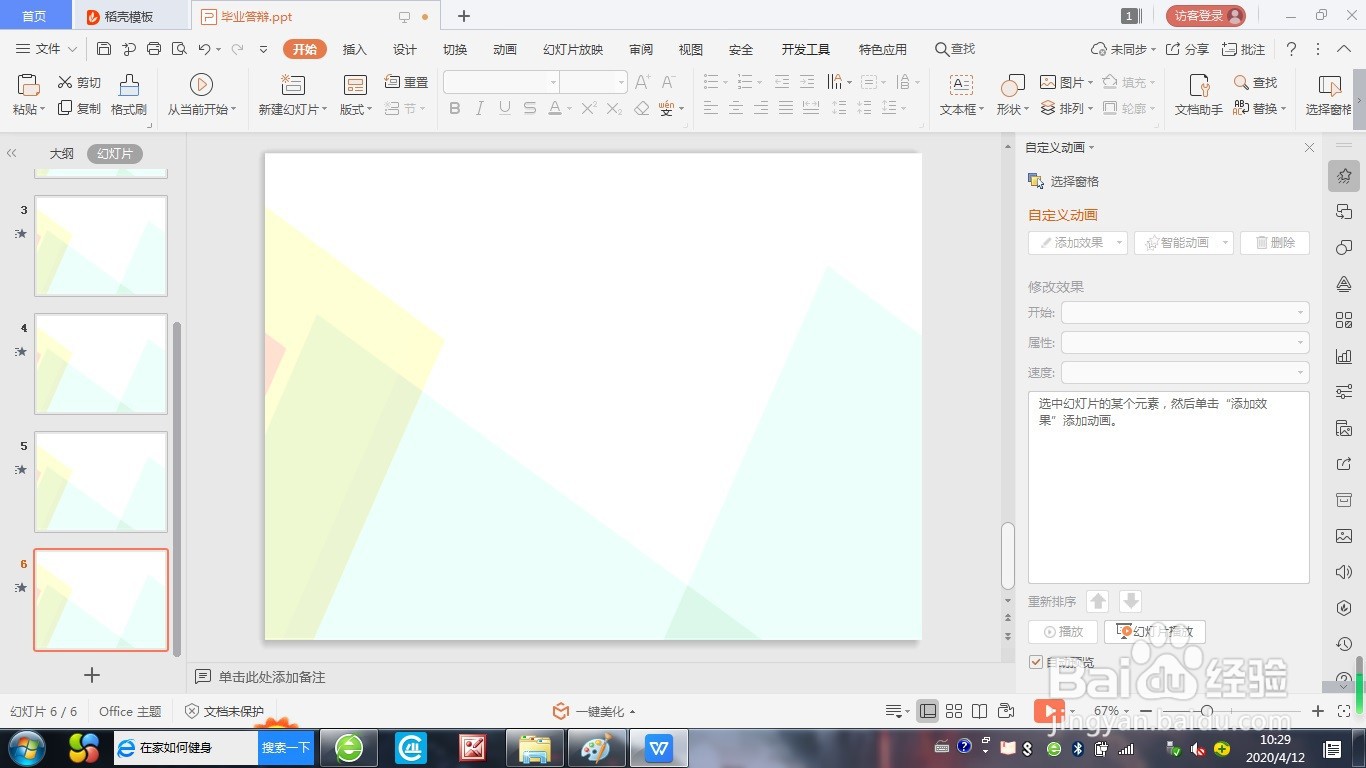Click the Delete (删除) animation button
This screenshot has height=768, width=1366.
[x=1275, y=242]
